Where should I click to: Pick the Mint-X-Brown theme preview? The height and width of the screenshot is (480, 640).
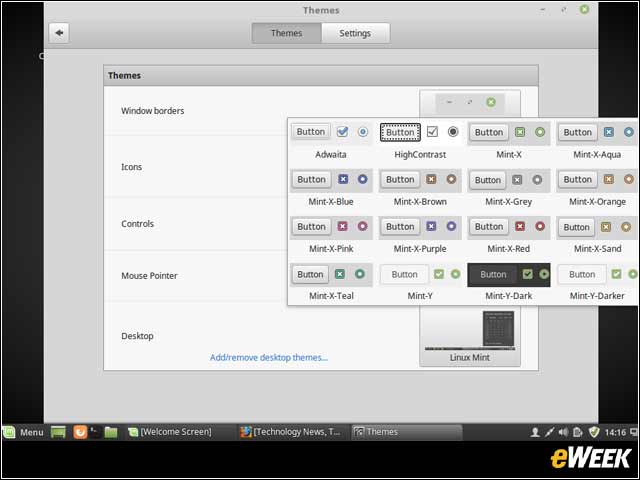[420, 180]
